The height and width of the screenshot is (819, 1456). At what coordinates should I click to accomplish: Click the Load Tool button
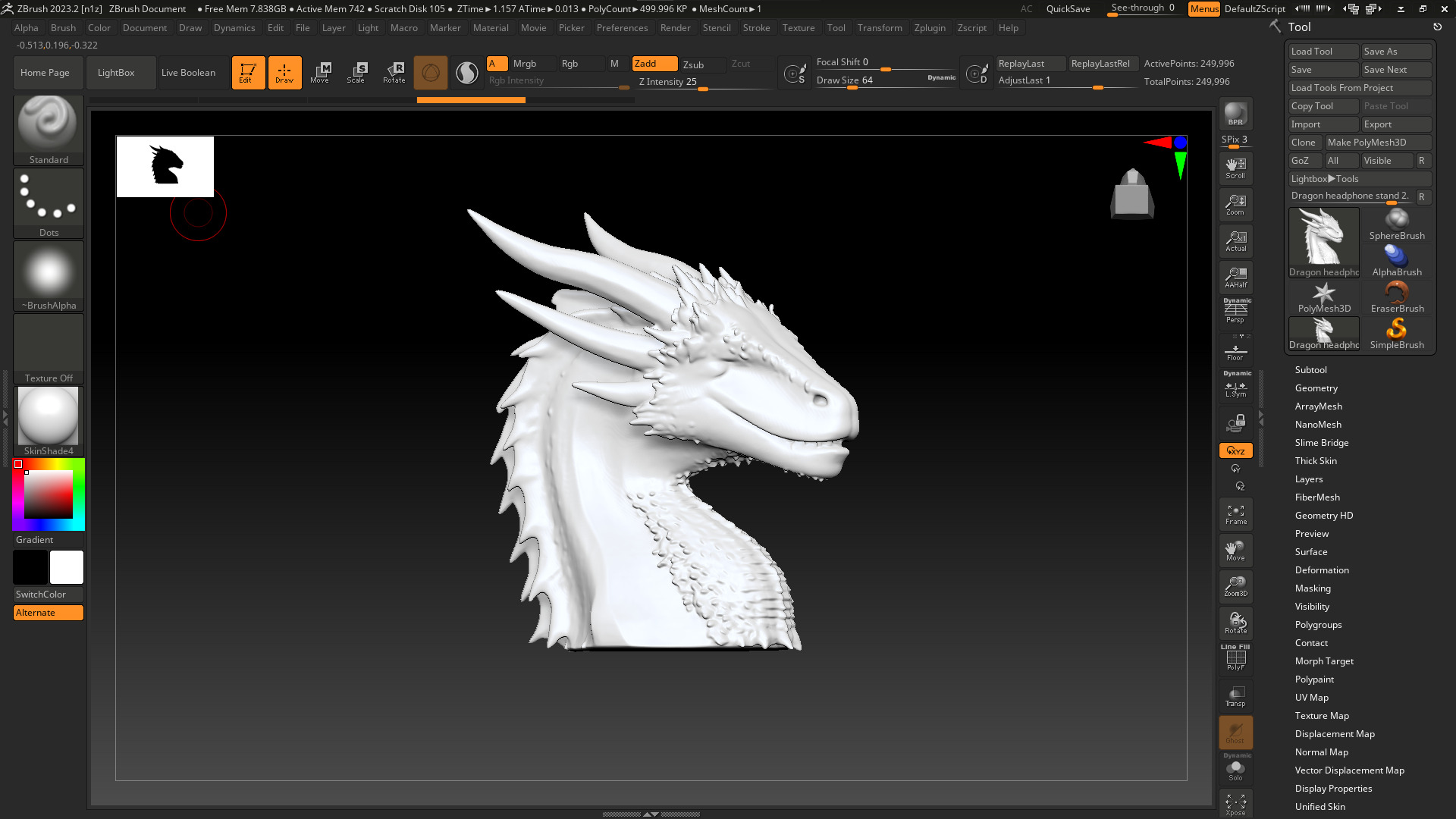[x=1323, y=52]
